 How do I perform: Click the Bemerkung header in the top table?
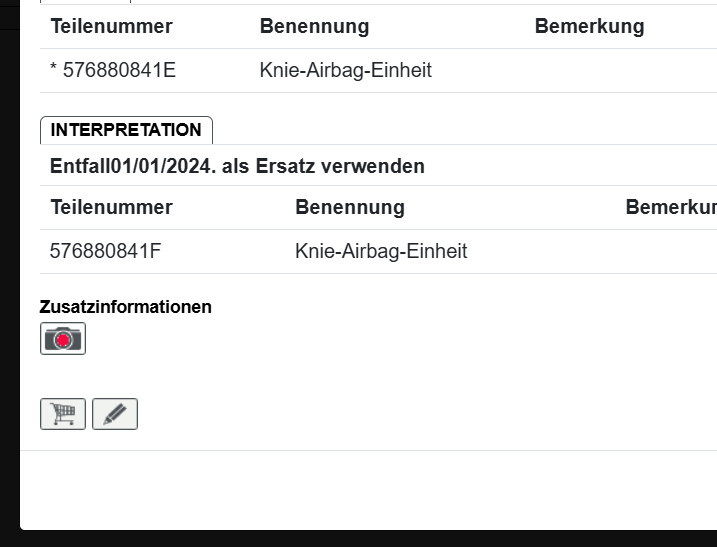[589, 27]
